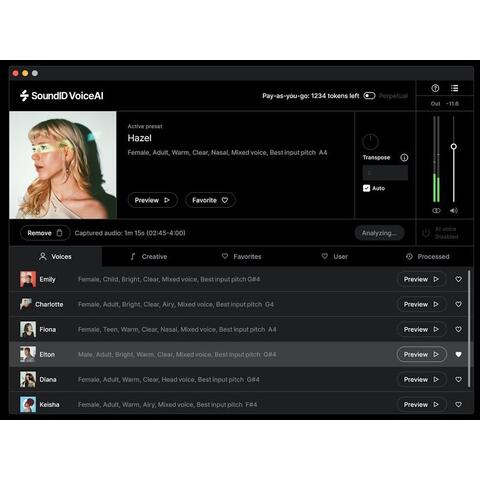
Task: Toggle Pay-as-you-go / Perpetual switch
Action: (x=369, y=96)
